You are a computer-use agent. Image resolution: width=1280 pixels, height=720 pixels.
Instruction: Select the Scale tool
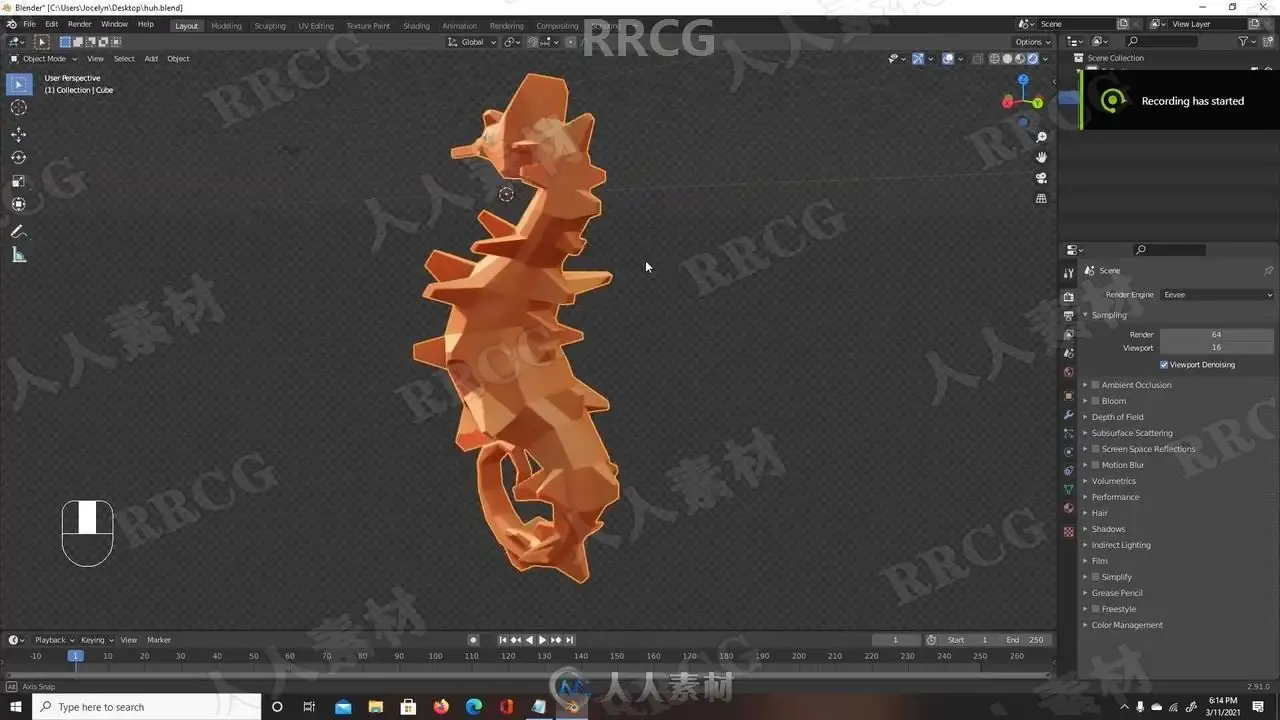[x=18, y=181]
